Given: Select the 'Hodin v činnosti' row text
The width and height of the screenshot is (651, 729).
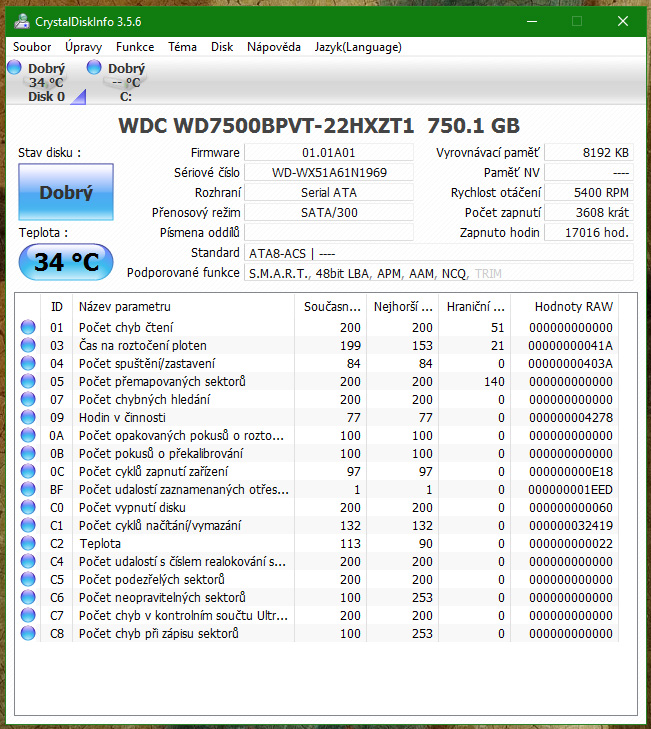Looking at the screenshot, I should [x=122, y=418].
